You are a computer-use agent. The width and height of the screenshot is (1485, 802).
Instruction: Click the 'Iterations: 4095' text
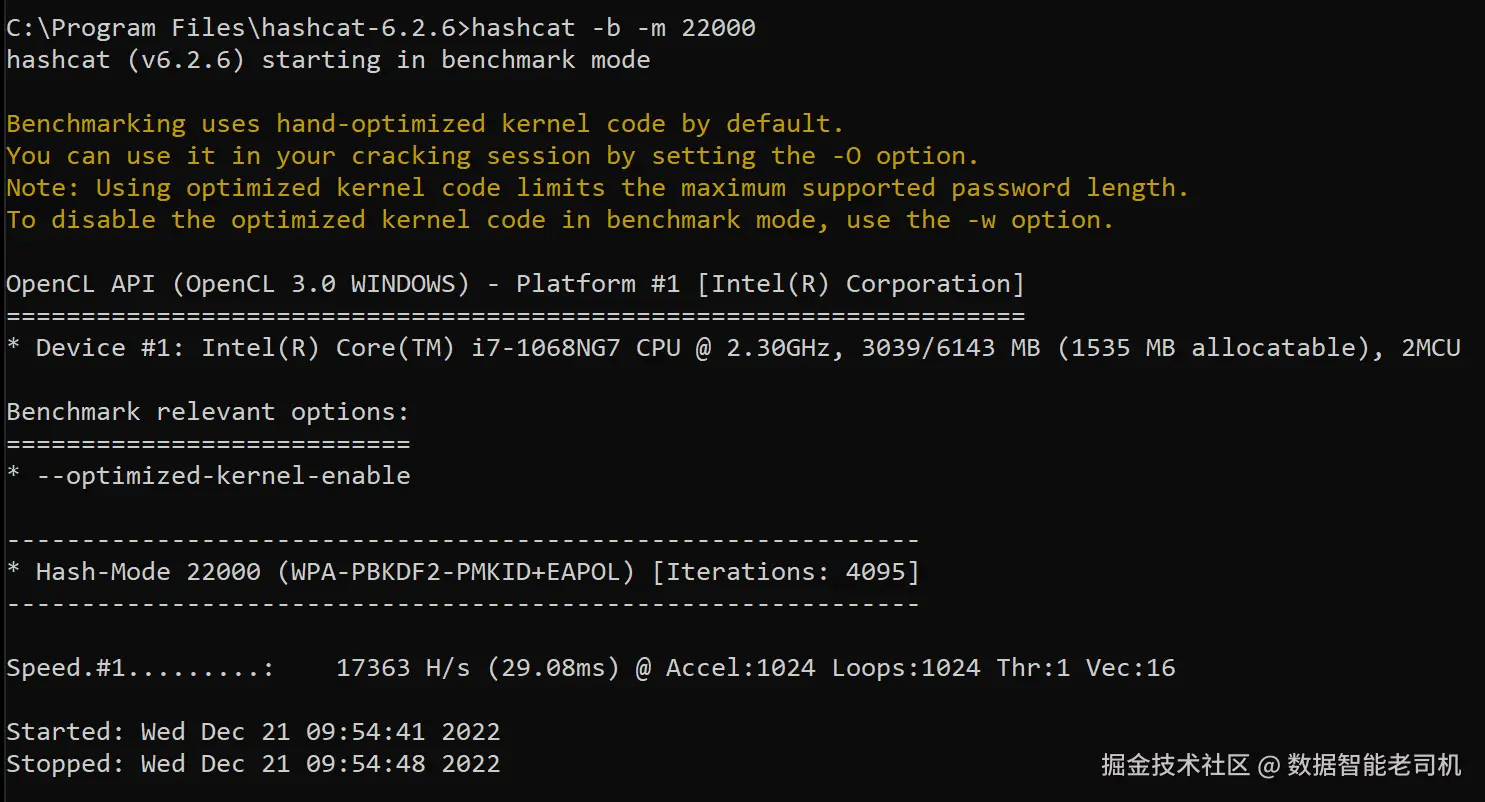785,572
